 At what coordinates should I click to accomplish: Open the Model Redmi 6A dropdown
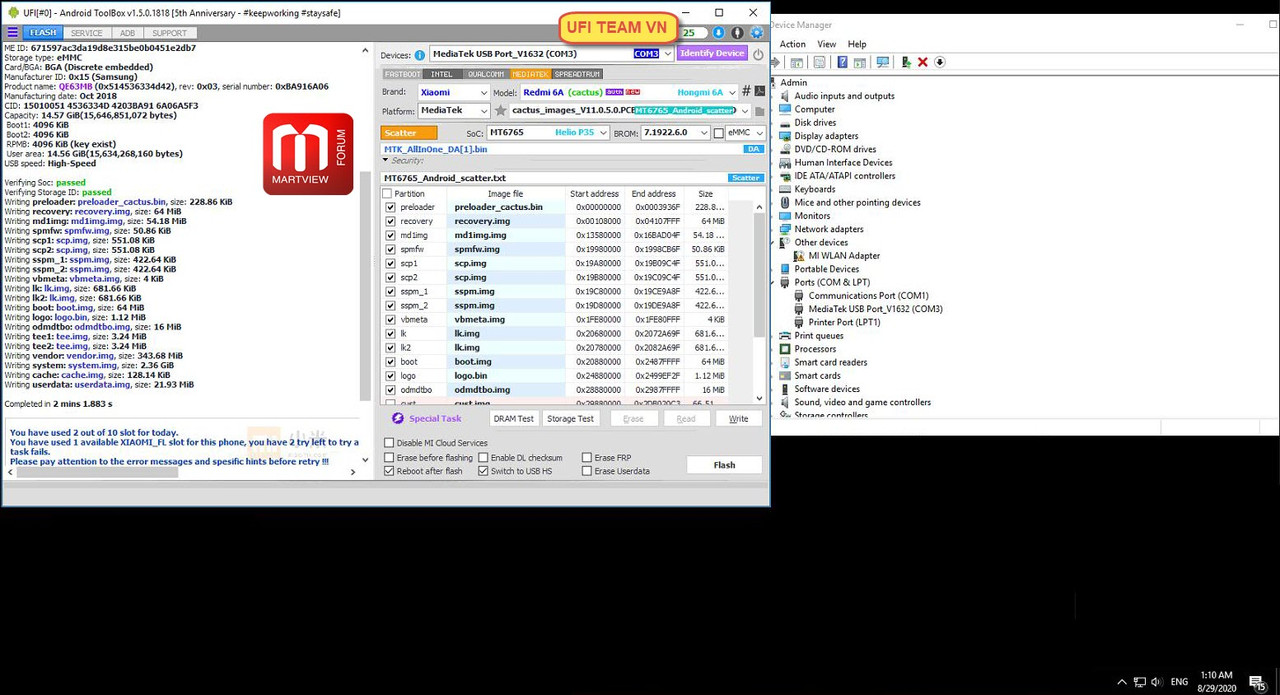[x=733, y=92]
